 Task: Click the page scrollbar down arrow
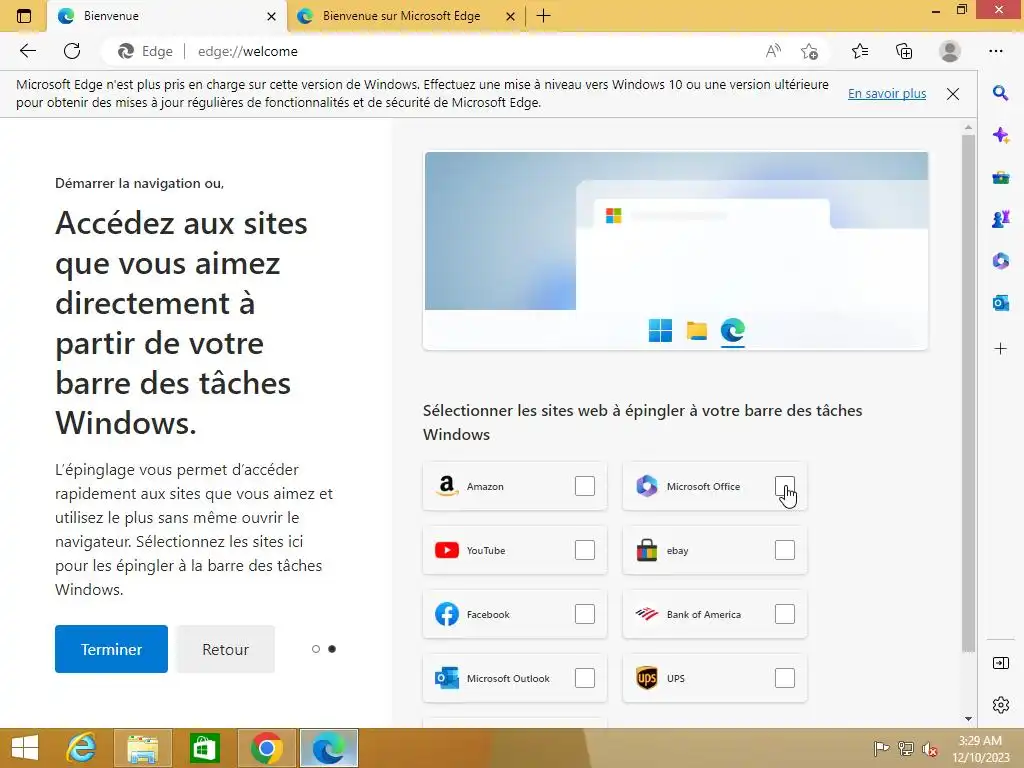pos(968,718)
